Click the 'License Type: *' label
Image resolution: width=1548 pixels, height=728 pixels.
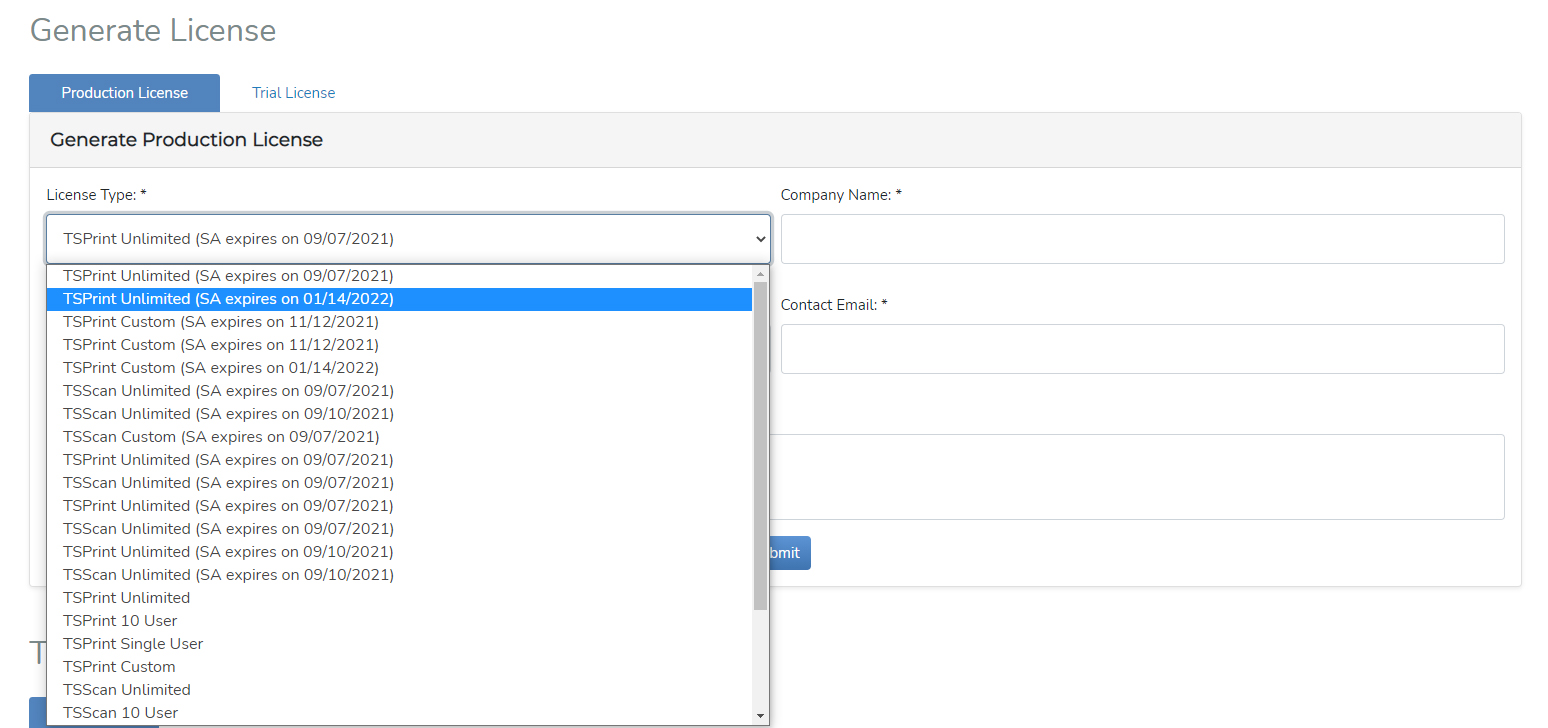(97, 195)
